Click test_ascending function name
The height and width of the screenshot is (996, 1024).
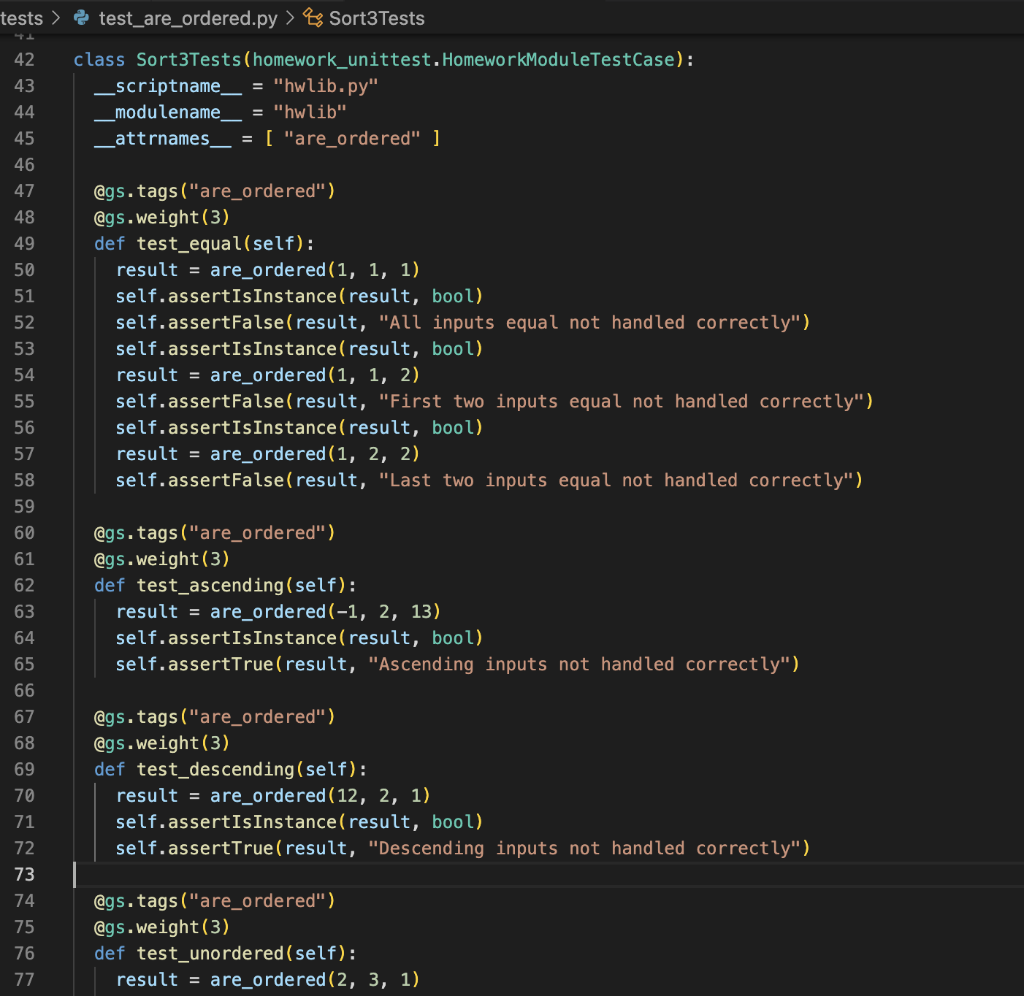click(210, 585)
